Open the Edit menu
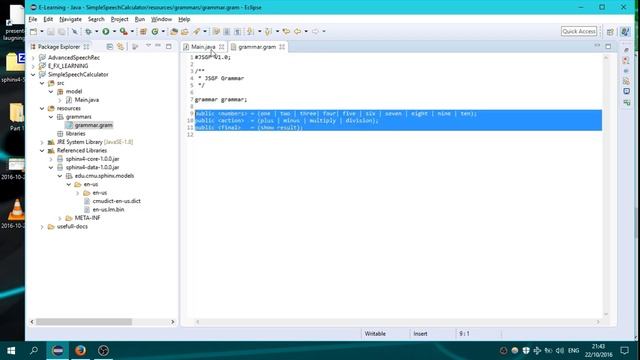The image size is (640, 360). pyautogui.click(x=48, y=19)
